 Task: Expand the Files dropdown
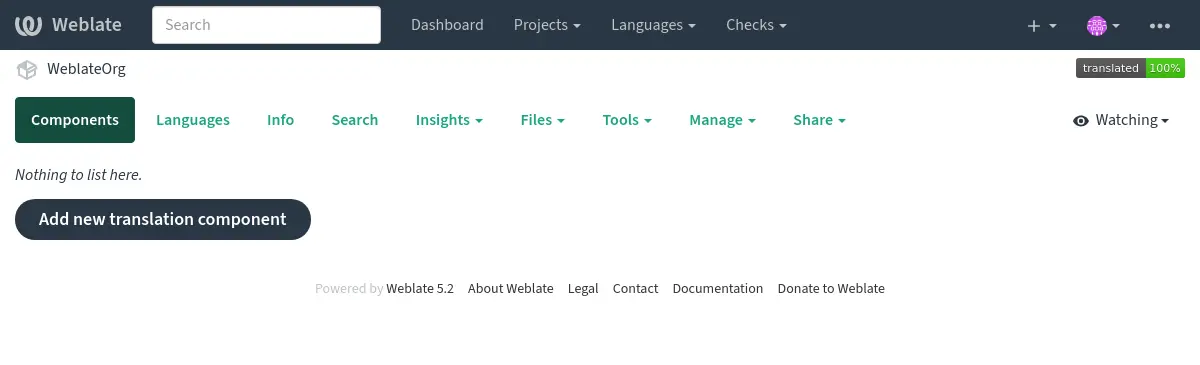point(543,120)
